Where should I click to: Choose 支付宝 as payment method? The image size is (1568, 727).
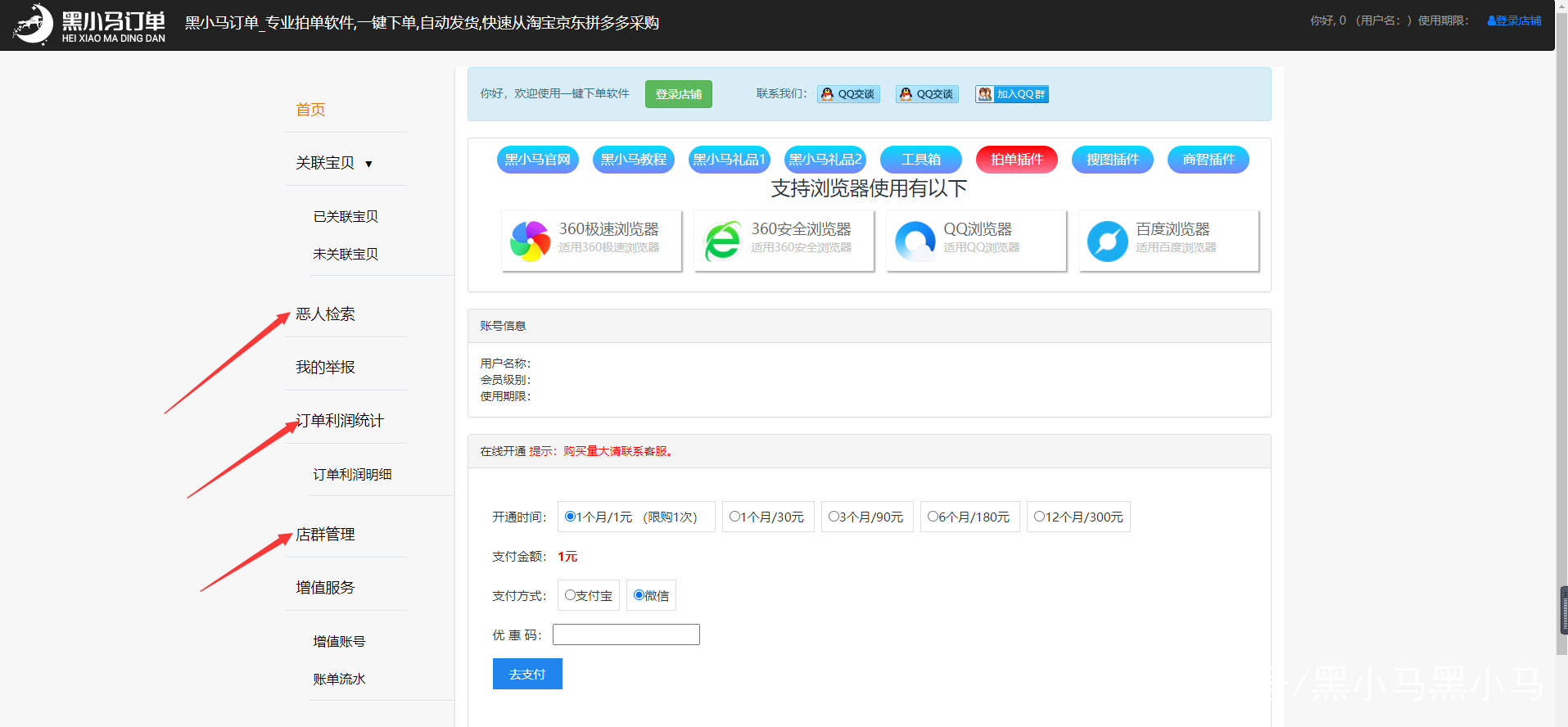click(x=570, y=595)
